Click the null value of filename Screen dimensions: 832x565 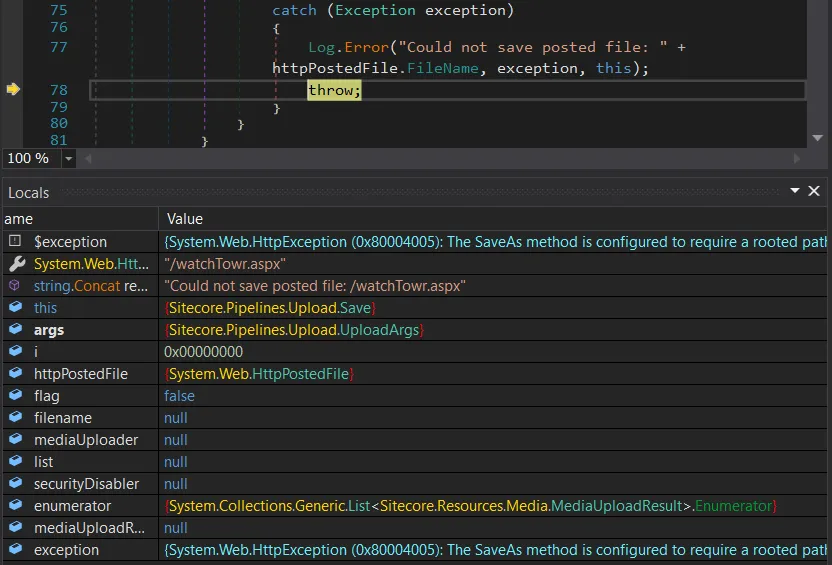click(176, 418)
